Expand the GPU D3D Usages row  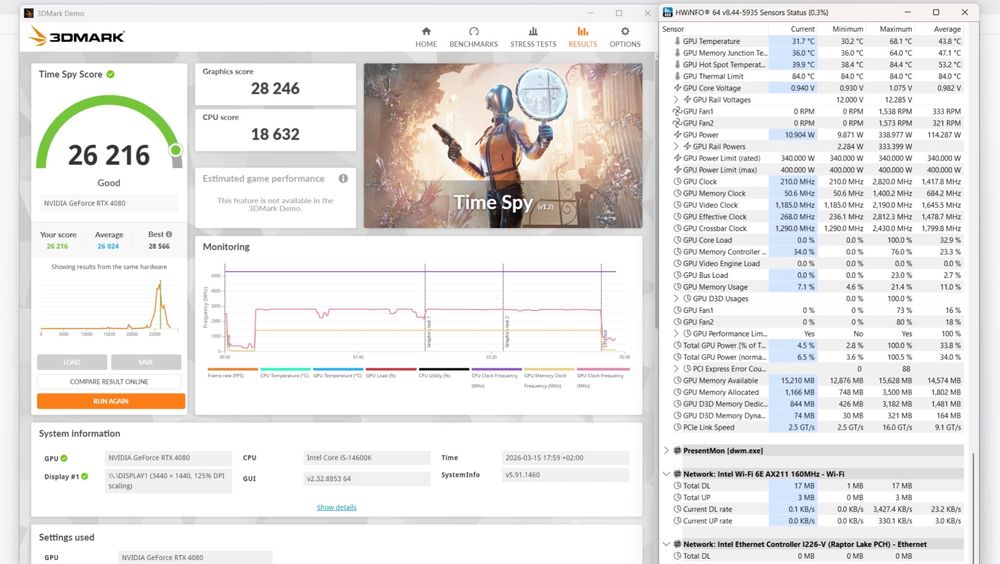[x=676, y=299]
